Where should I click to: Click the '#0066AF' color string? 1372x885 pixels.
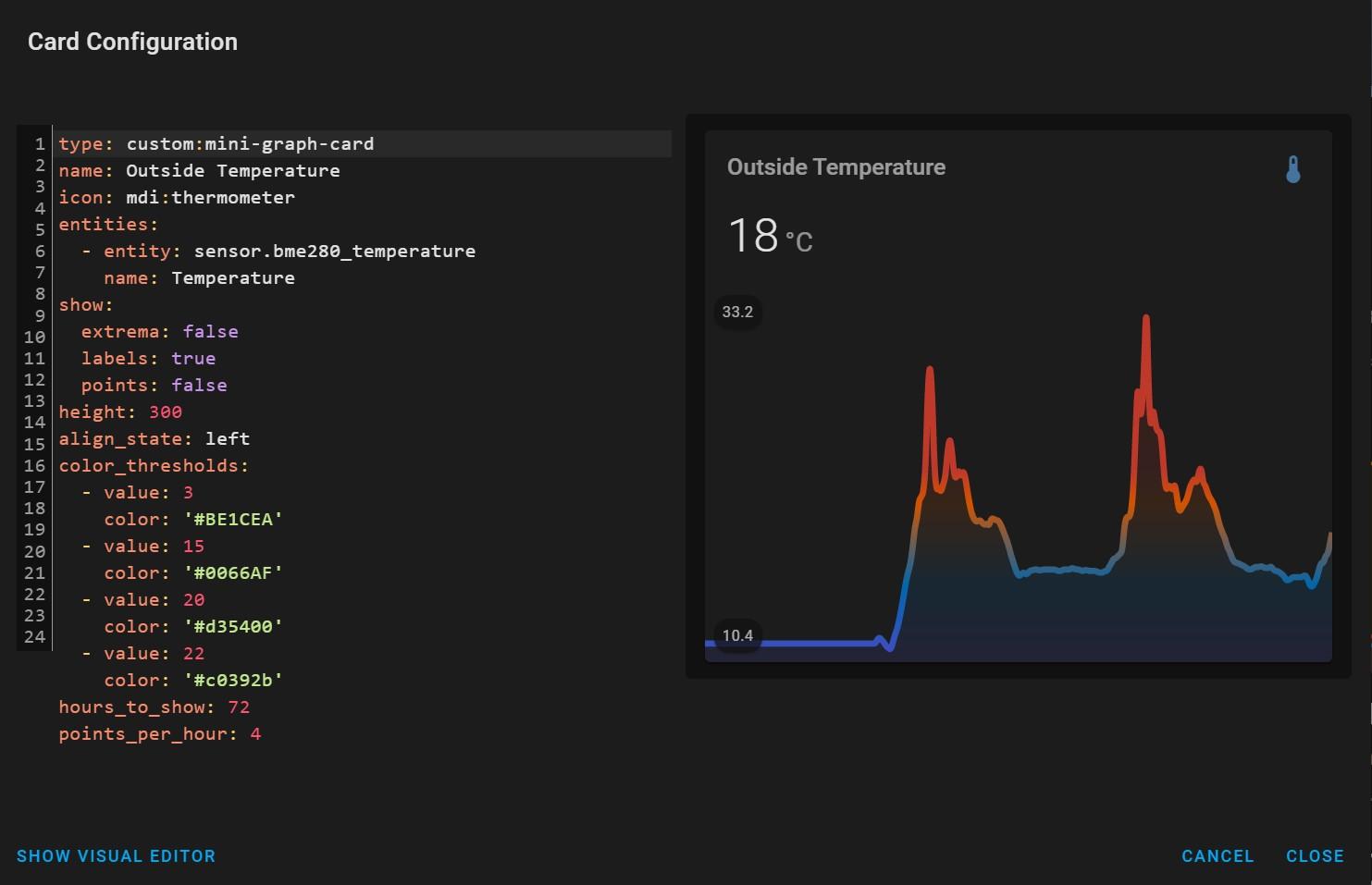click(233, 573)
